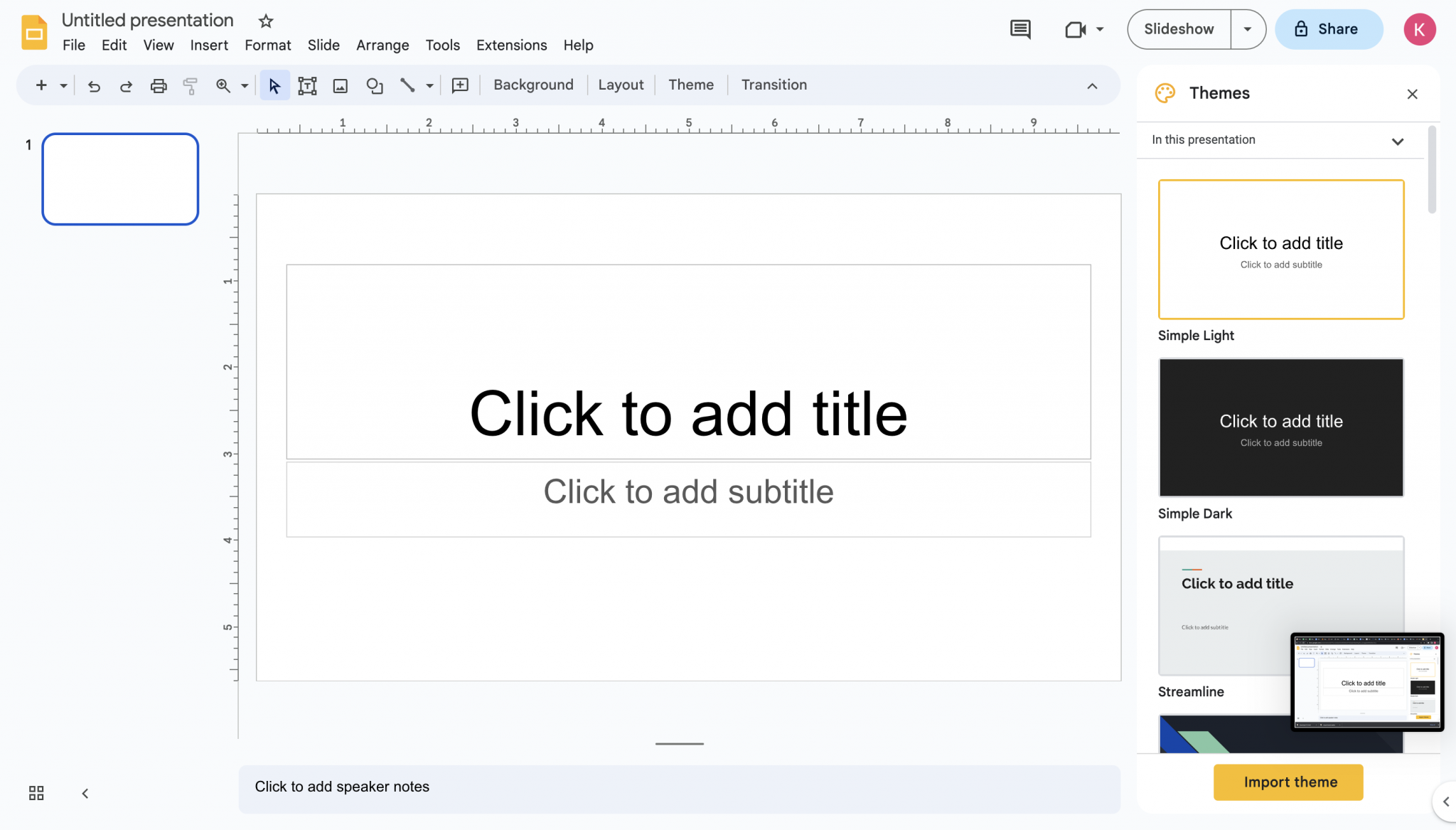Open the Insert image tool

pyautogui.click(x=341, y=85)
